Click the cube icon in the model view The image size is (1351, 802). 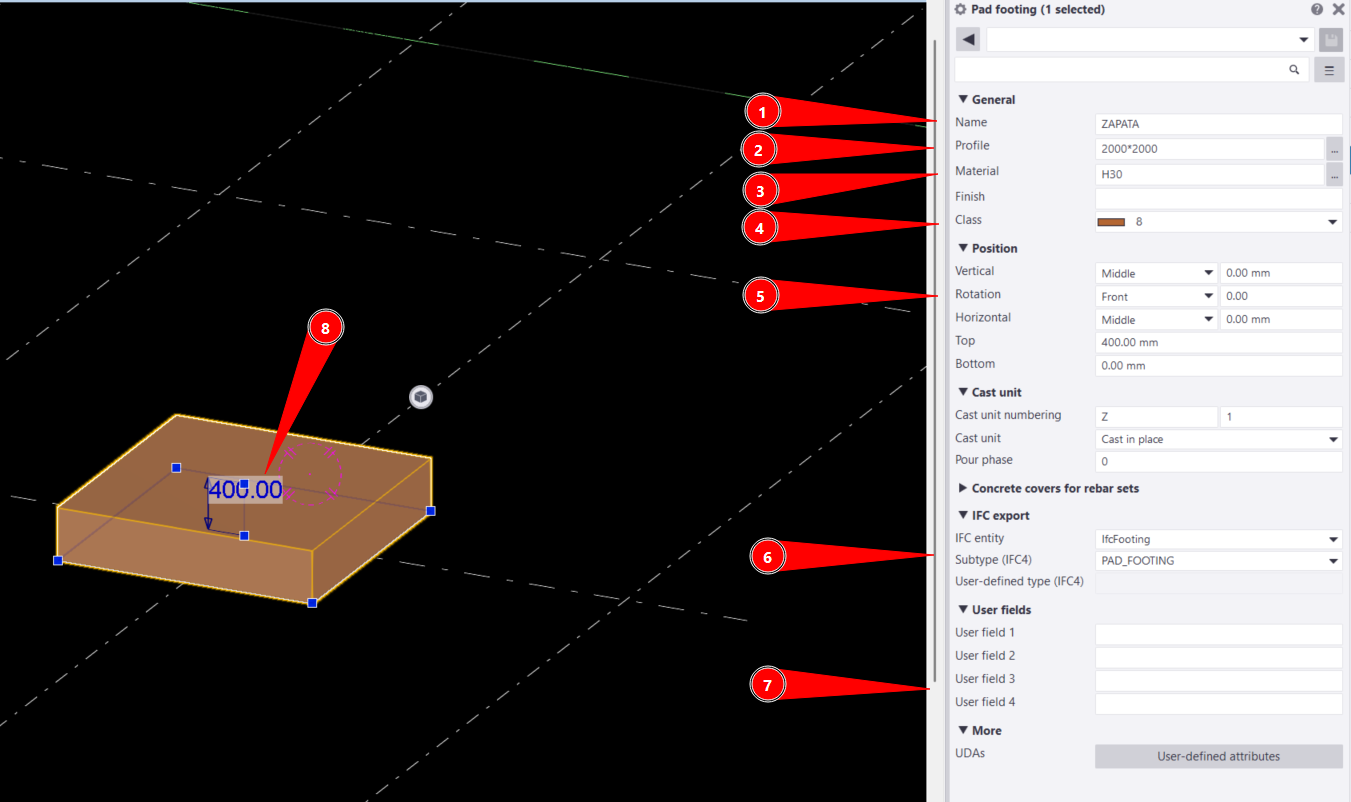(421, 397)
